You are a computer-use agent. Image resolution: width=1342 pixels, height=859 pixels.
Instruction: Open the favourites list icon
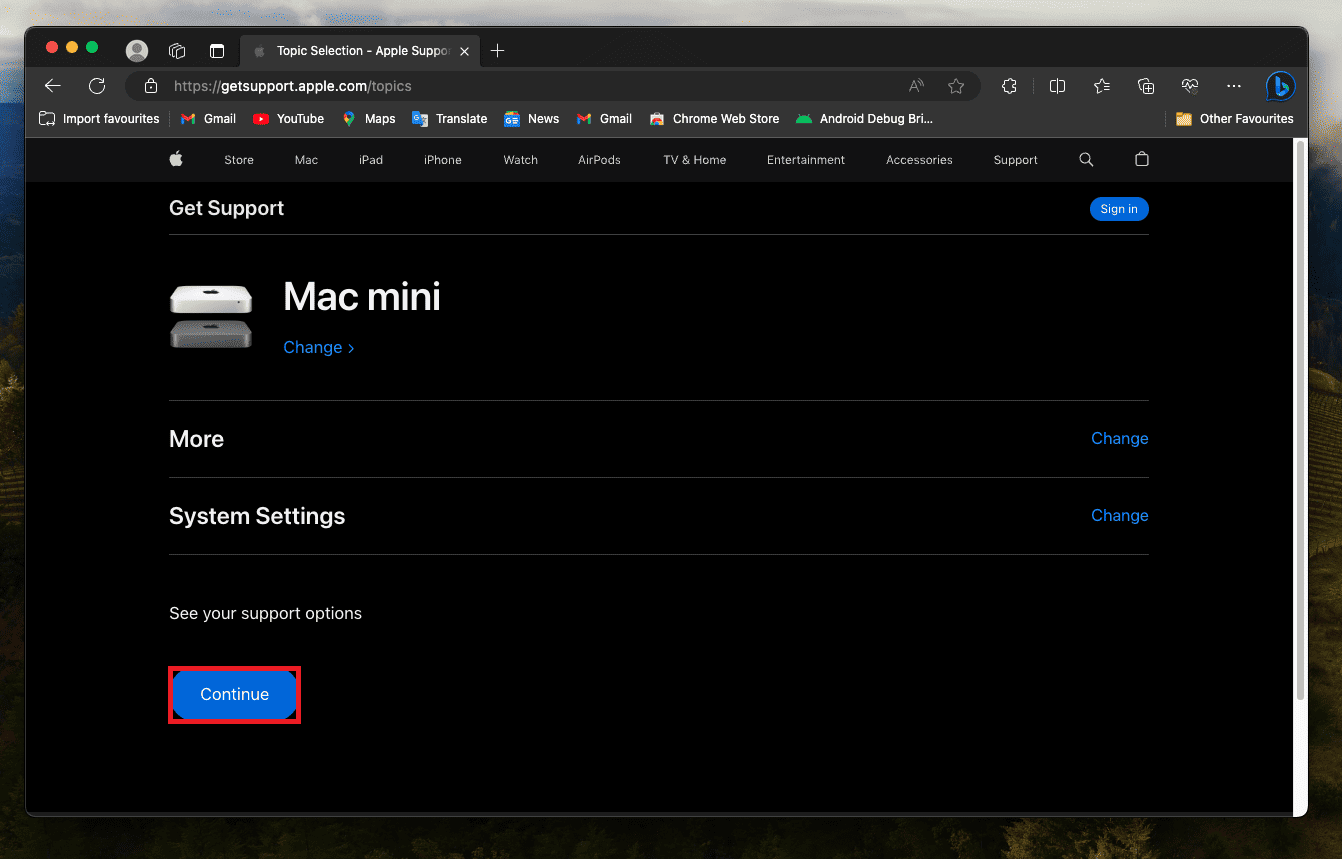pos(1102,86)
